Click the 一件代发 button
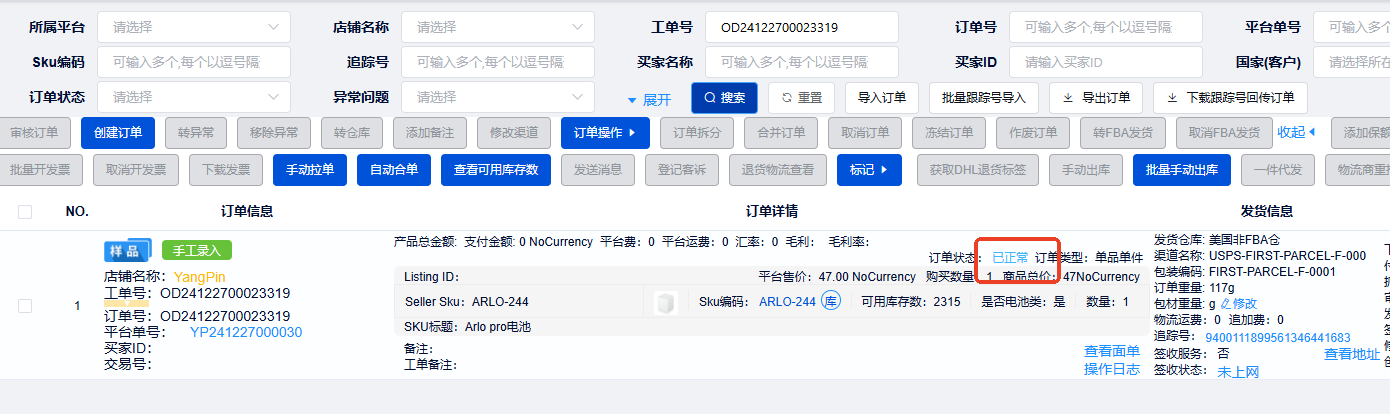The height and width of the screenshot is (414, 1390). [1278, 170]
